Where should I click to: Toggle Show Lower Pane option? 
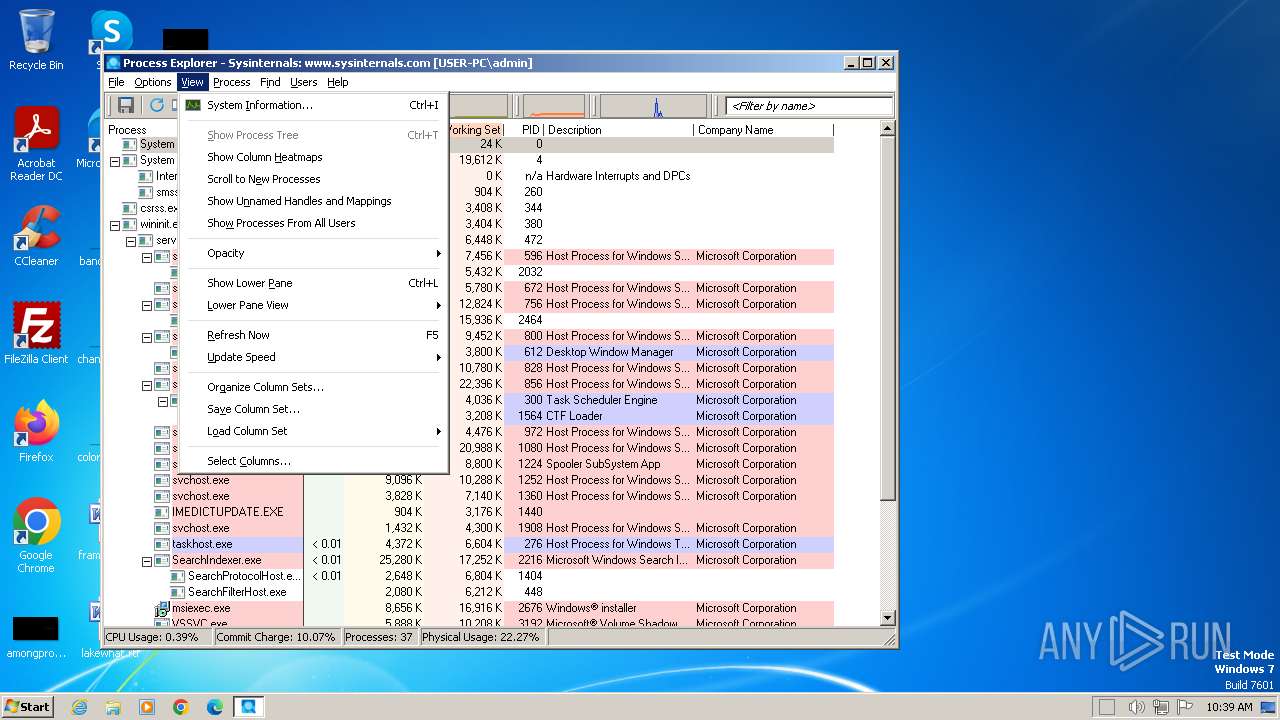tap(313, 283)
